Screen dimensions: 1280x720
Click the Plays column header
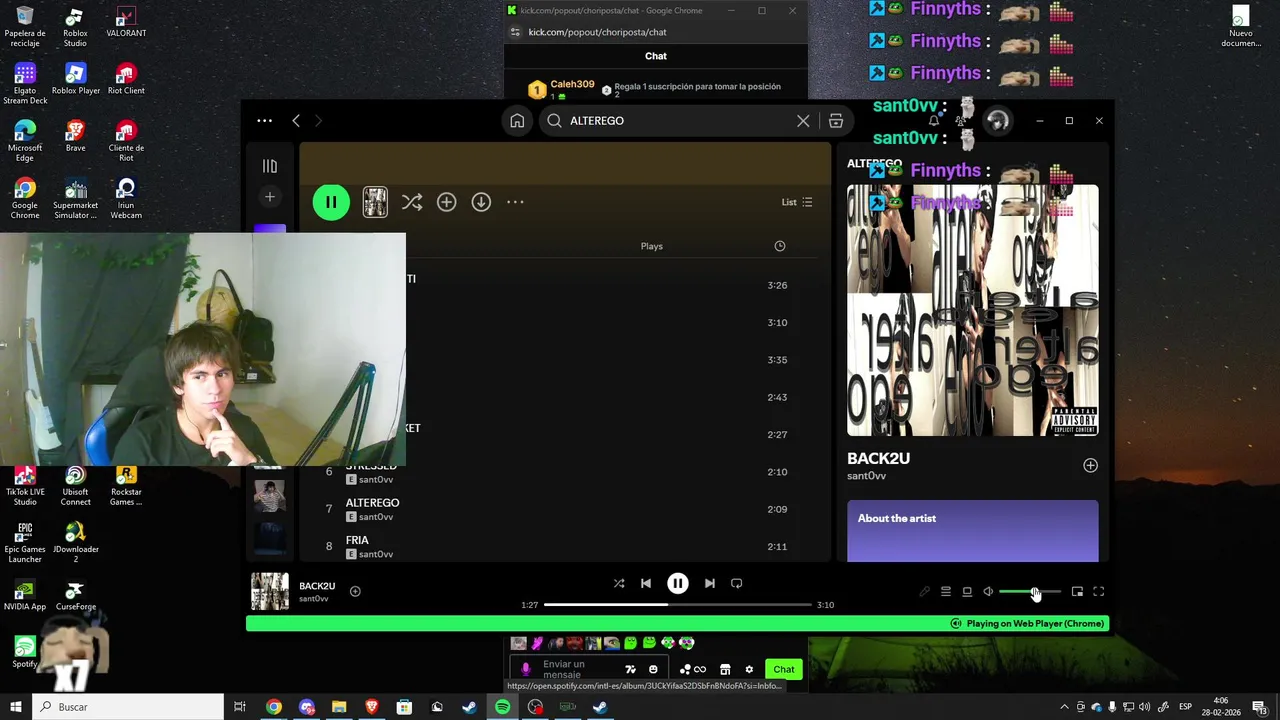[x=652, y=246]
